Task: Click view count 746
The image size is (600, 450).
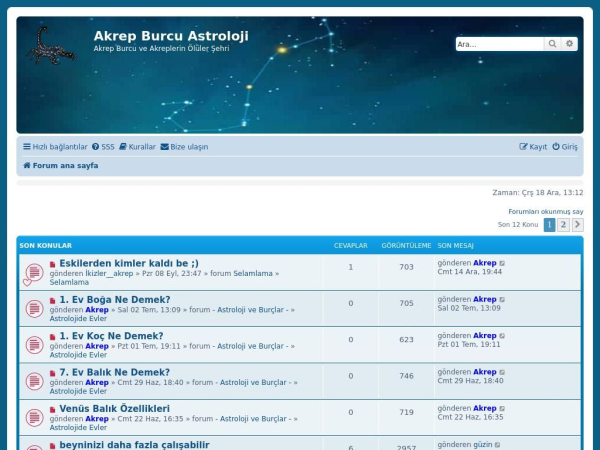Action: click(x=406, y=376)
